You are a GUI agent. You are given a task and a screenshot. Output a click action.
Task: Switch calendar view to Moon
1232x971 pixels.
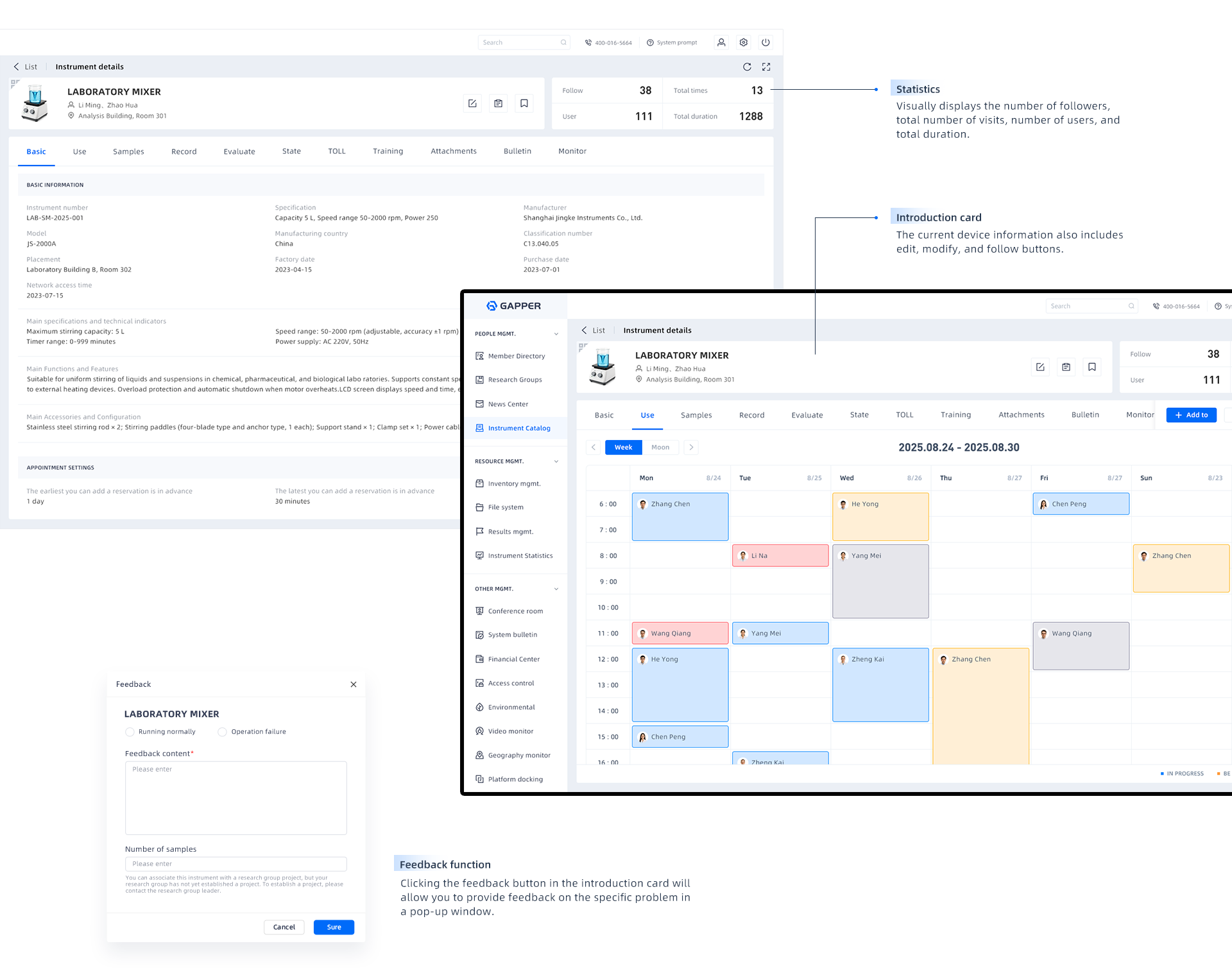pyautogui.click(x=660, y=448)
